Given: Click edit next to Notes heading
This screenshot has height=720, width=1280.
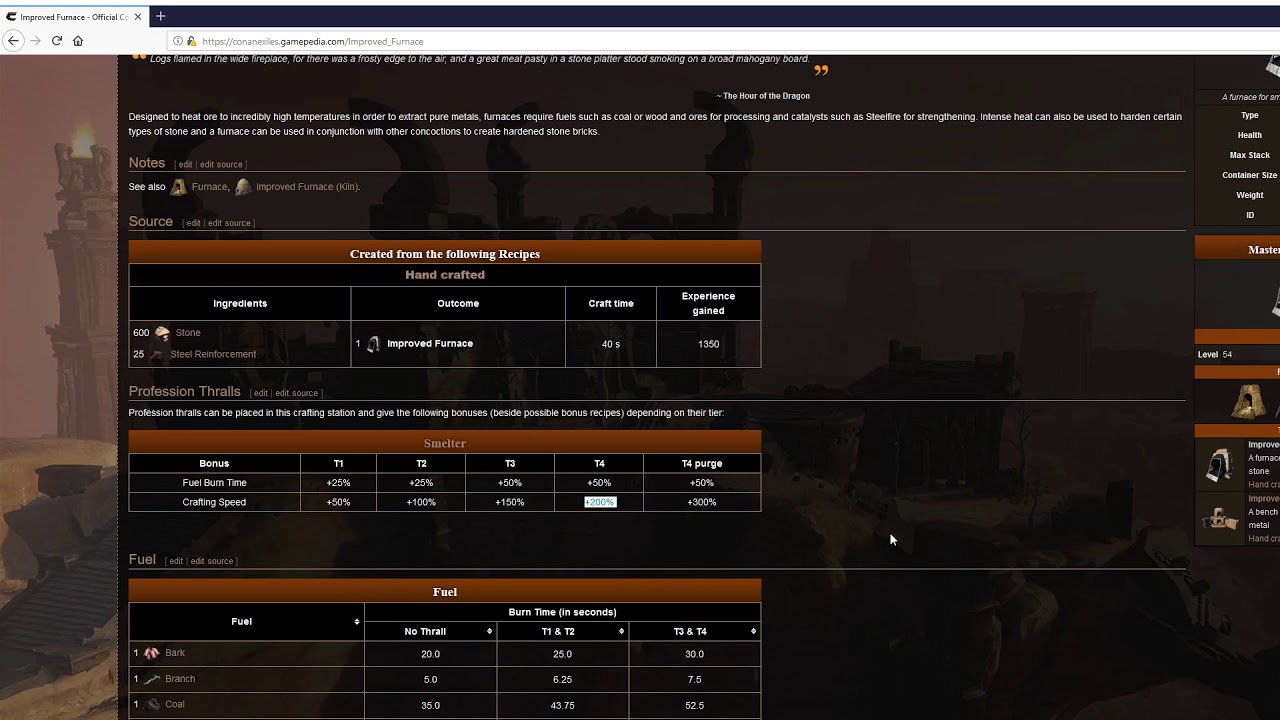Looking at the screenshot, I should tap(185, 165).
